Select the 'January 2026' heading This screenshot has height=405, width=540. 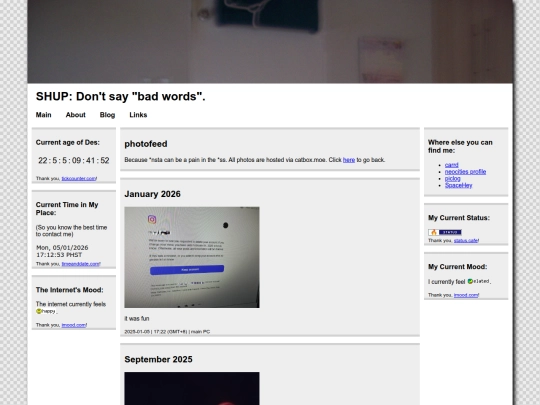click(x=152, y=194)
